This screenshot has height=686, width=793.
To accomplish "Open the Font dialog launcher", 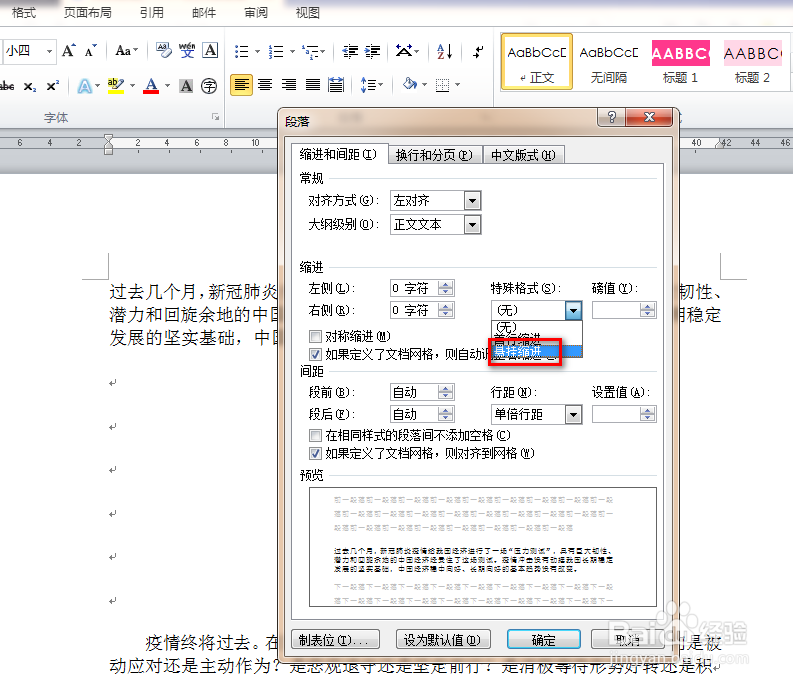I will pos(216,117).
